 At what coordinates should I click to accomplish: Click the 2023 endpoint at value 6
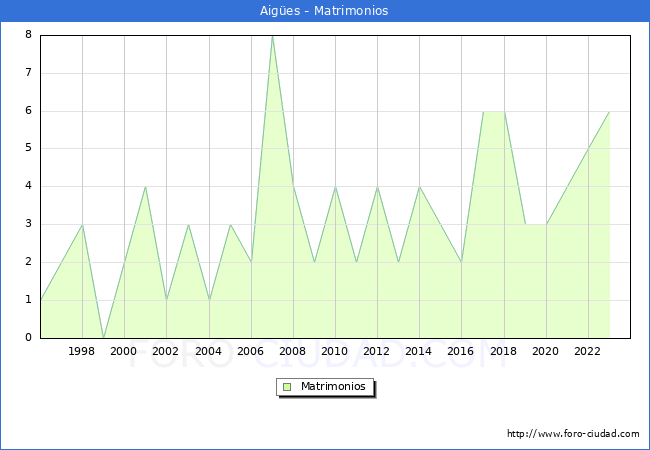coord(609,111)
